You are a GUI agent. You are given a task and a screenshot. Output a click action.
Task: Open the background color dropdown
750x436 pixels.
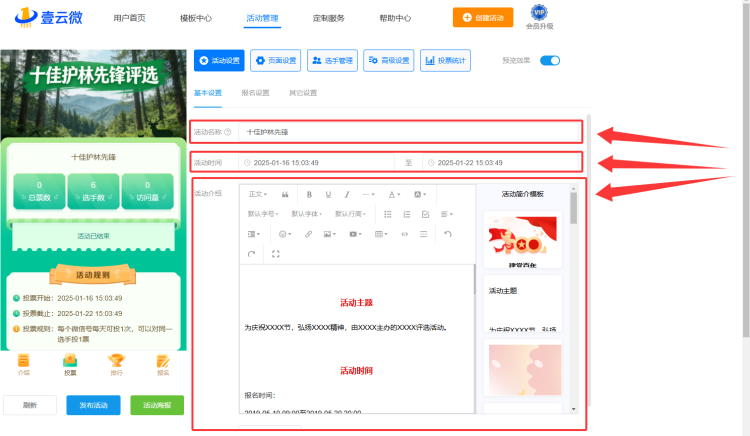pos(420,195)
